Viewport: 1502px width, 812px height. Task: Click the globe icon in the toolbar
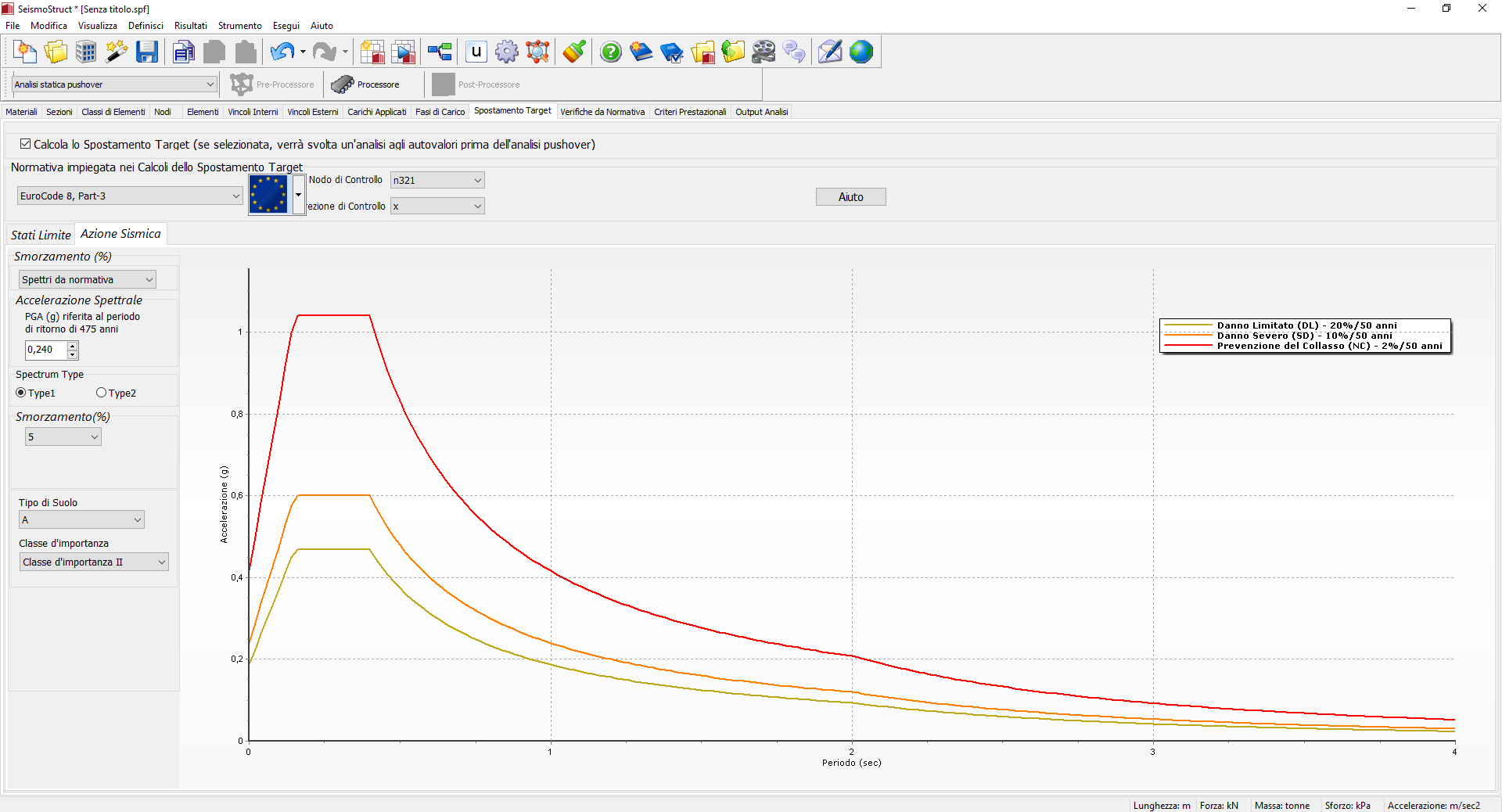tap(861, 52)
